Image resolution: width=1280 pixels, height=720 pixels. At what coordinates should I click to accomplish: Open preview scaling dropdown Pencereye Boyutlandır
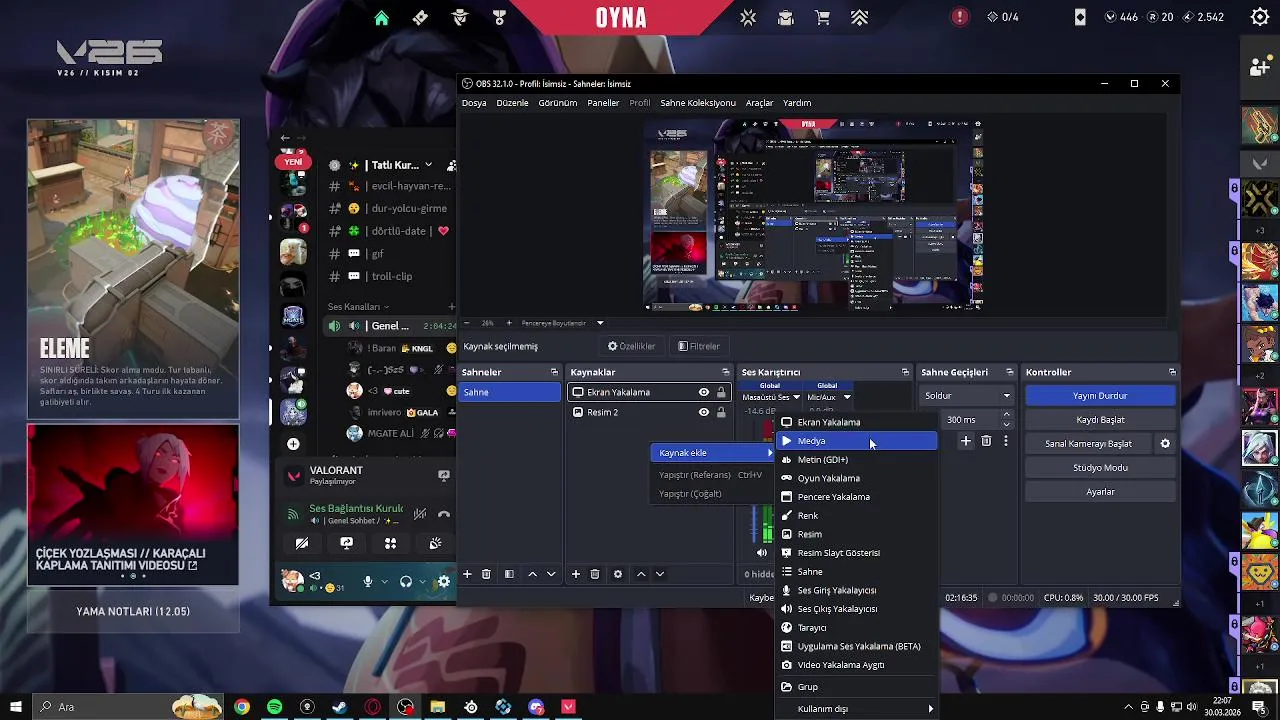pos(562,323)
